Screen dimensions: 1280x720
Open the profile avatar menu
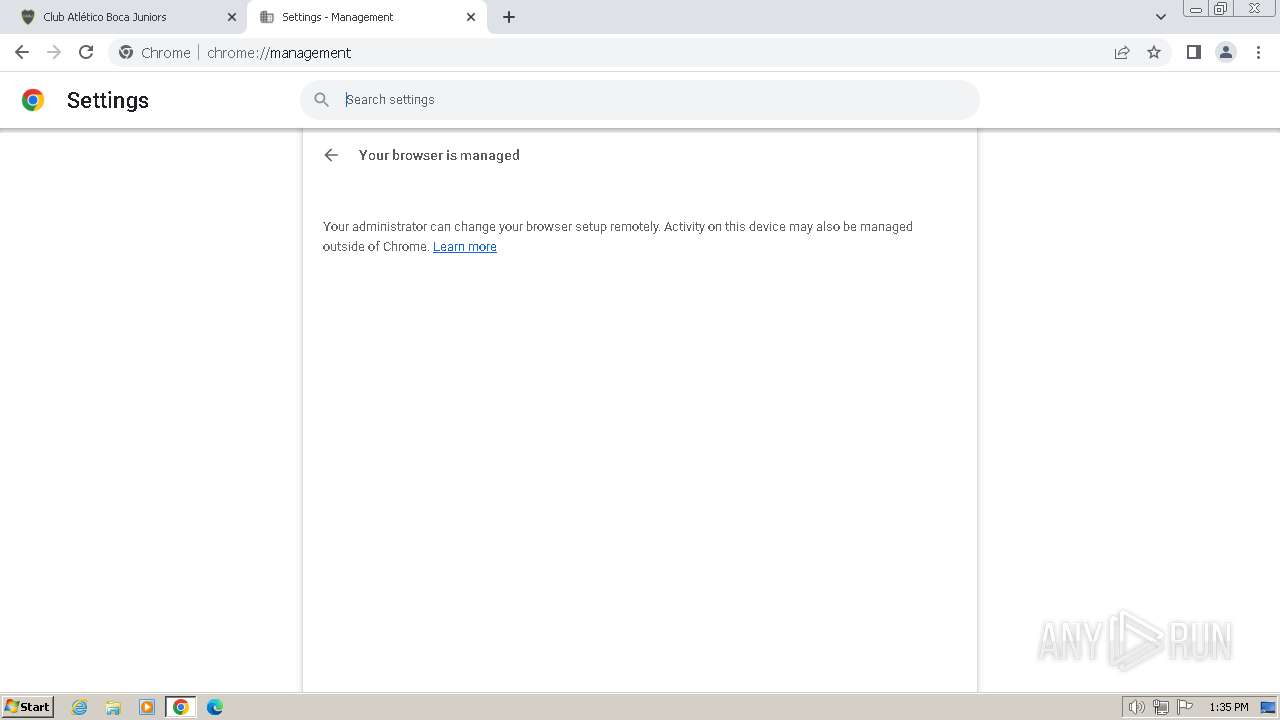click(1226, 52)
